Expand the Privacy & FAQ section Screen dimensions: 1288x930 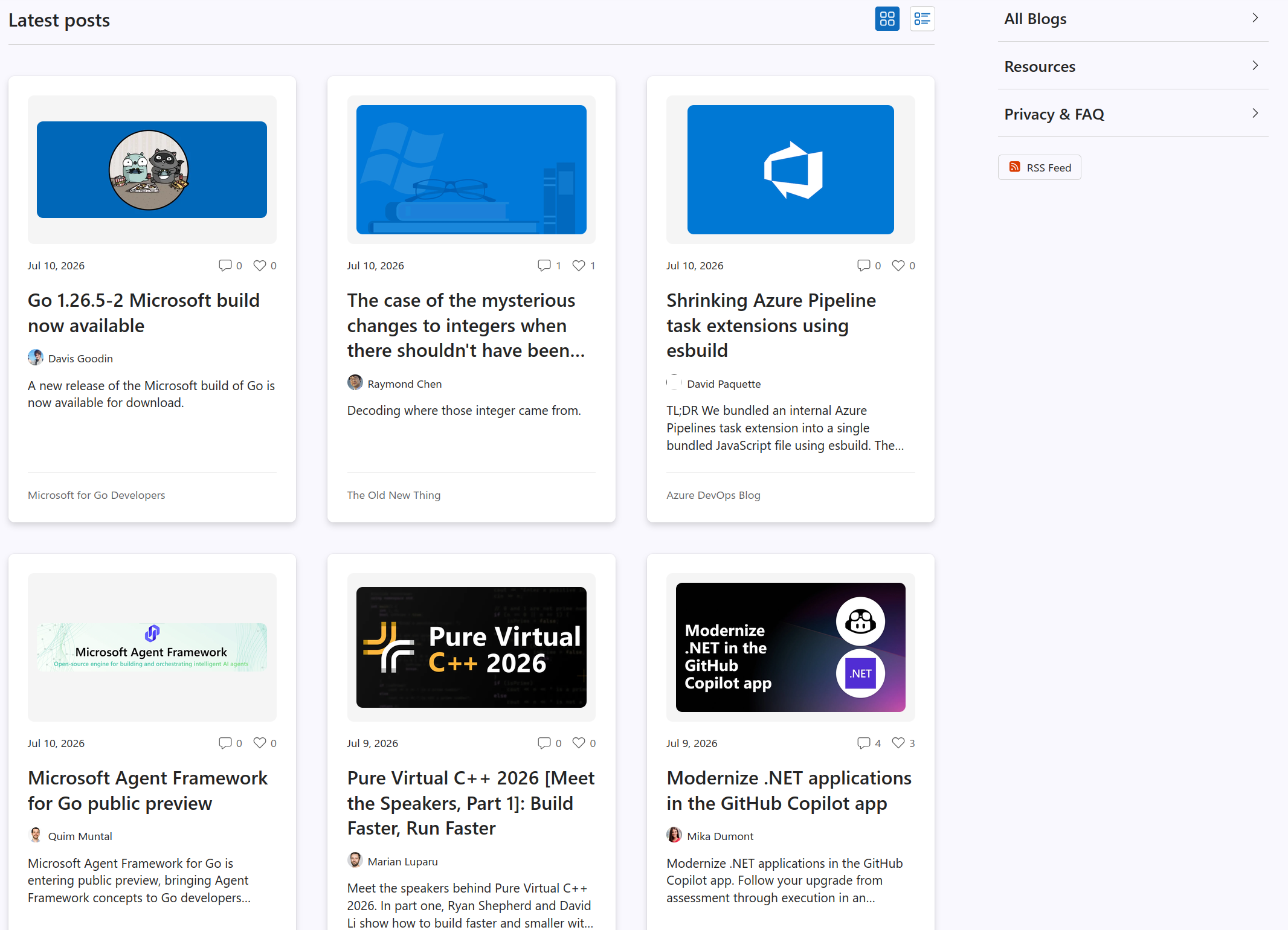click(1133, 114)
